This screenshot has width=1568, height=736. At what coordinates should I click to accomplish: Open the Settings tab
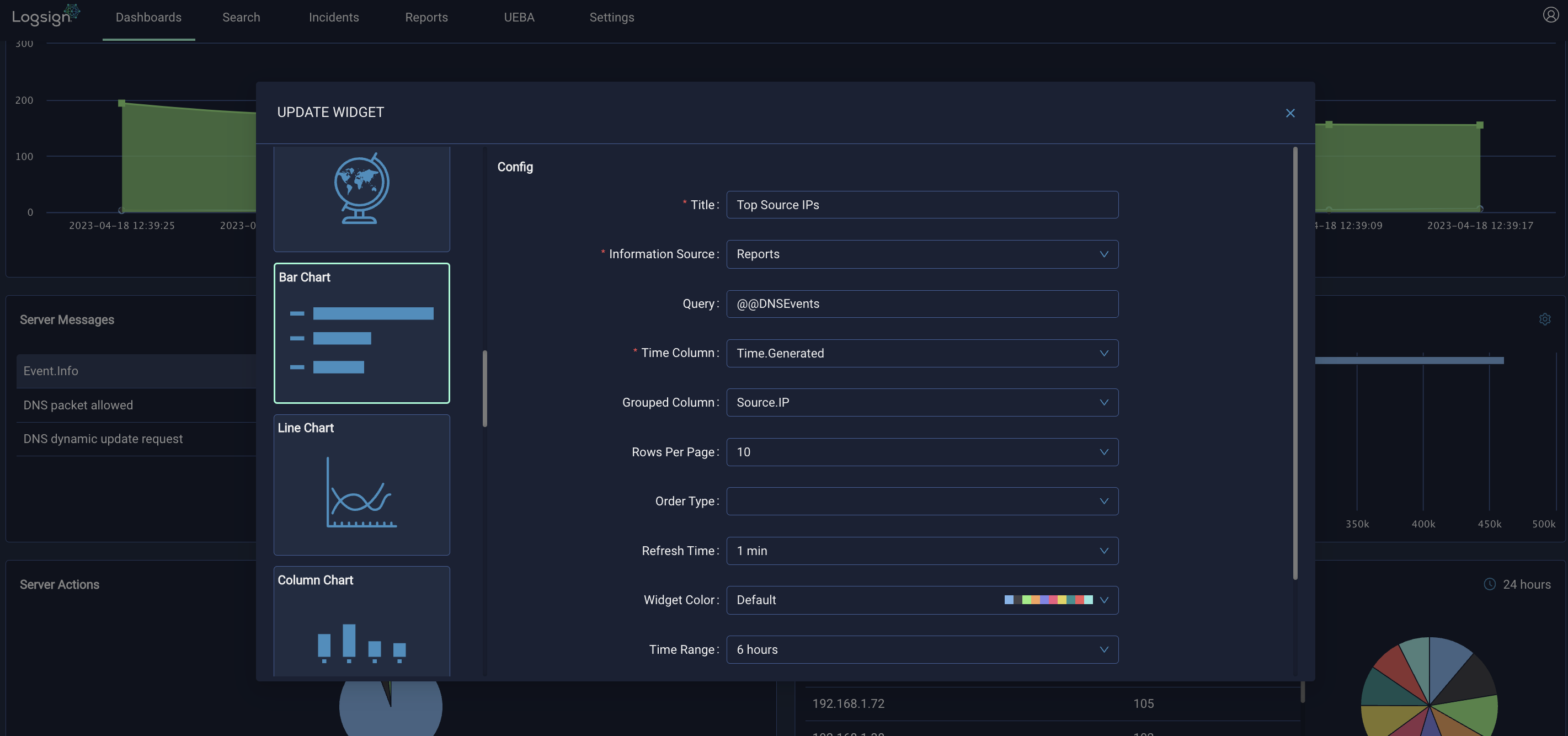[x=612, y=18]
